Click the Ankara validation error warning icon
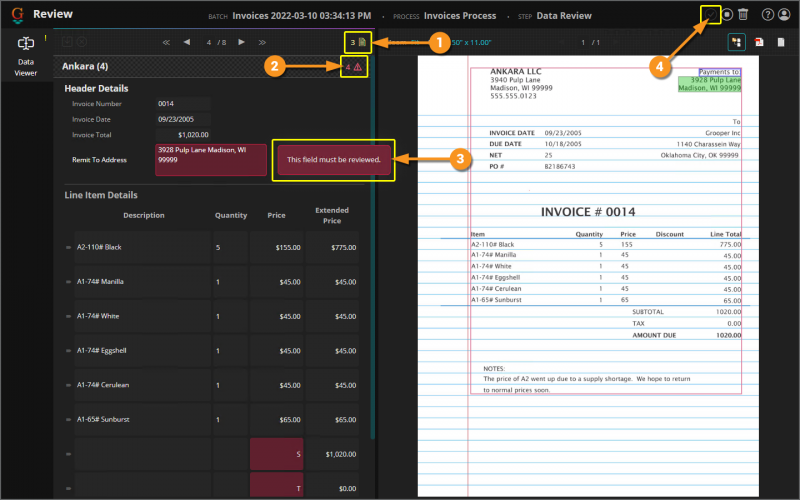 [358, 67]
